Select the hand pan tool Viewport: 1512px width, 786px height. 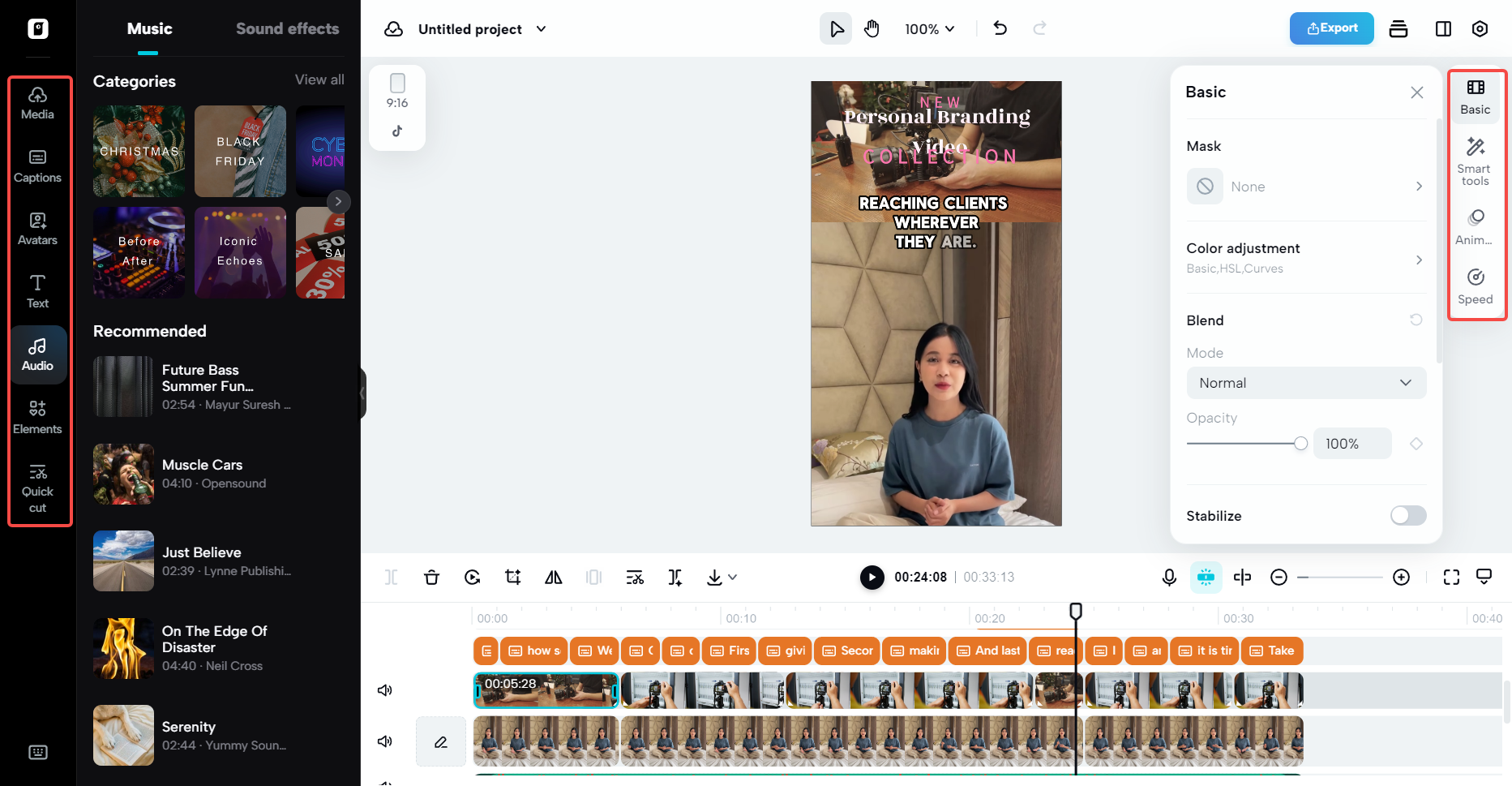[x=872, y=29]
